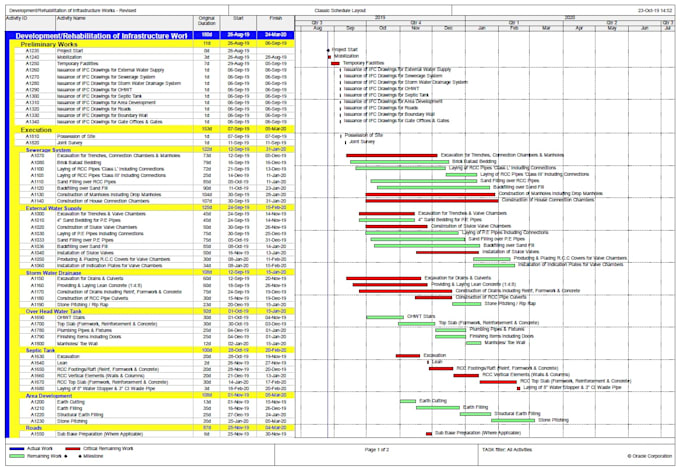Click the Start column header
680x470 pixels.
click(x=239, y=23)
